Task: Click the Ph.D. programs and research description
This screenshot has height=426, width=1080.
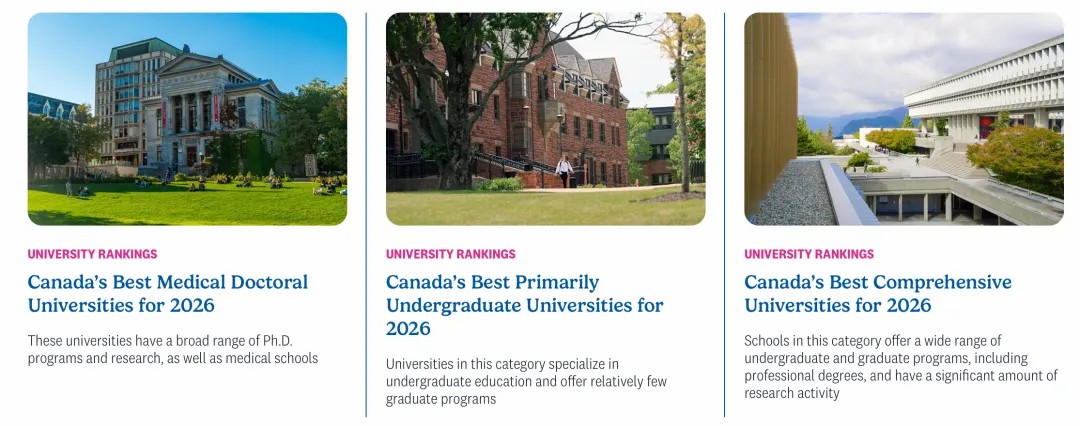Action: [173, 349]
